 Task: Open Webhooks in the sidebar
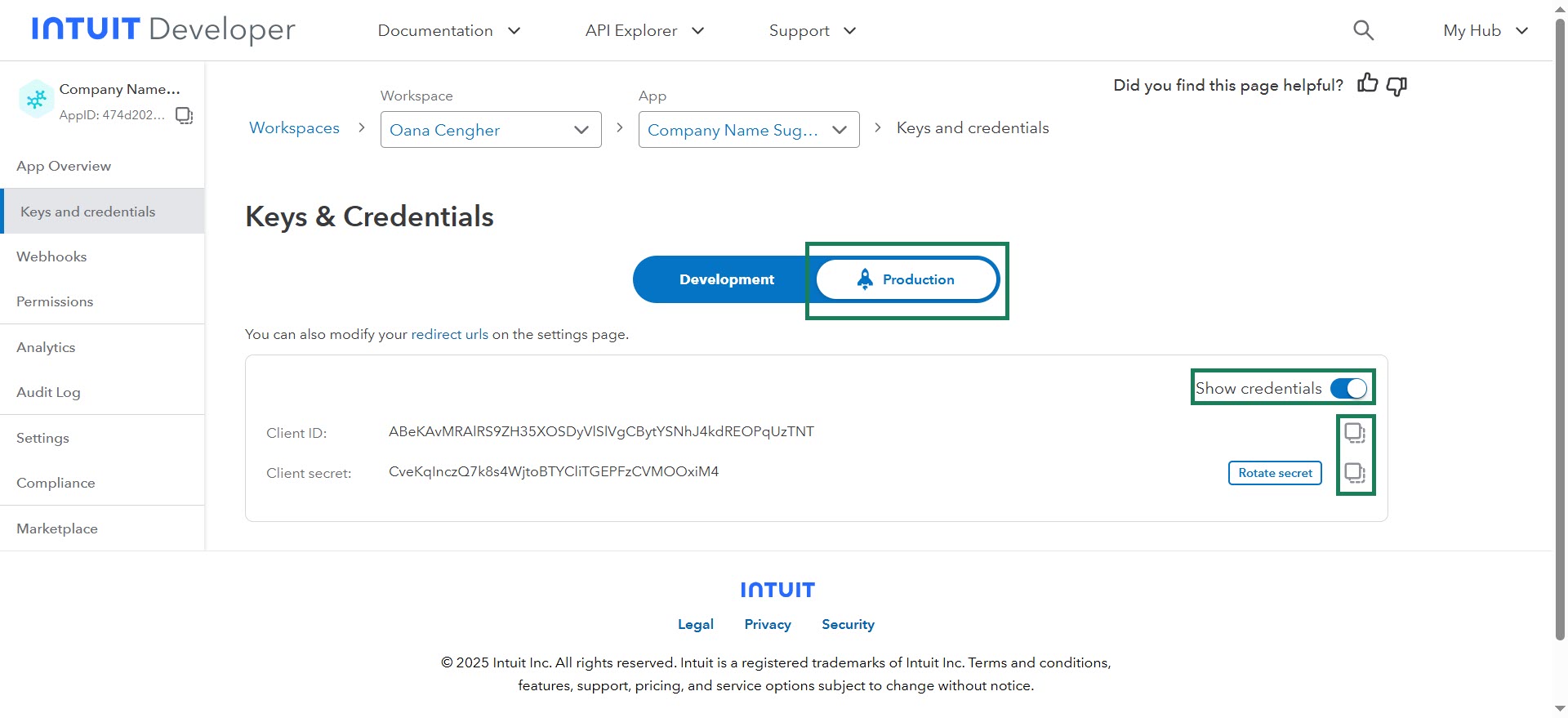tap(51, 256)
